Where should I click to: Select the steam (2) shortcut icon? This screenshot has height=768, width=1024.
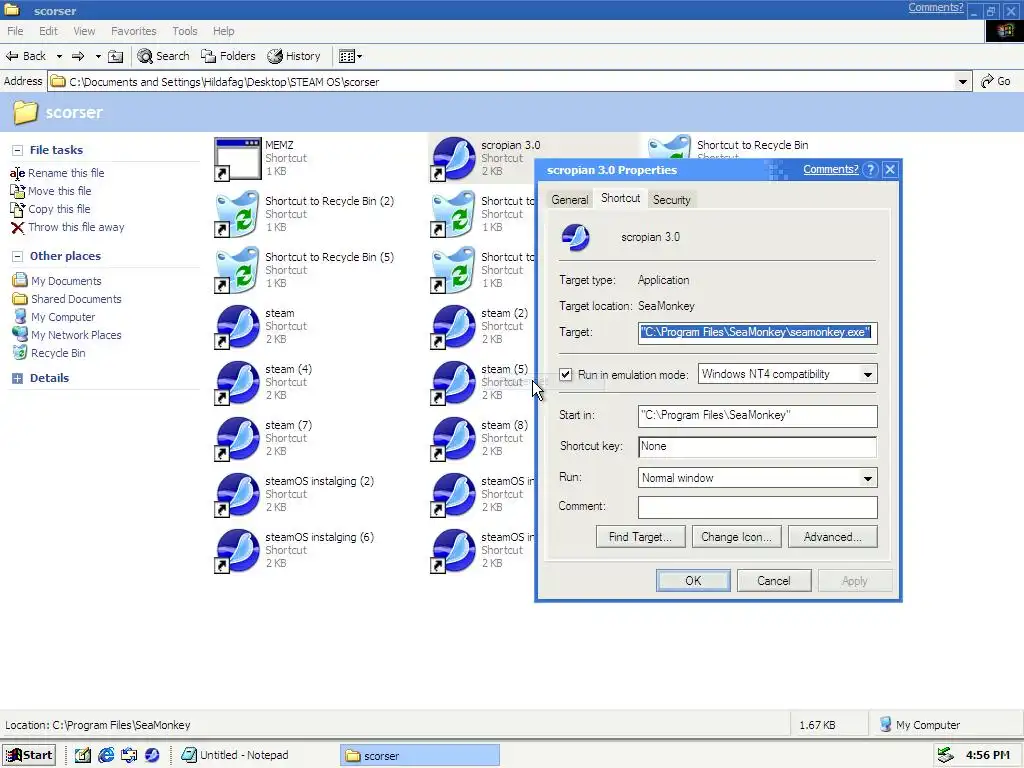453,327
